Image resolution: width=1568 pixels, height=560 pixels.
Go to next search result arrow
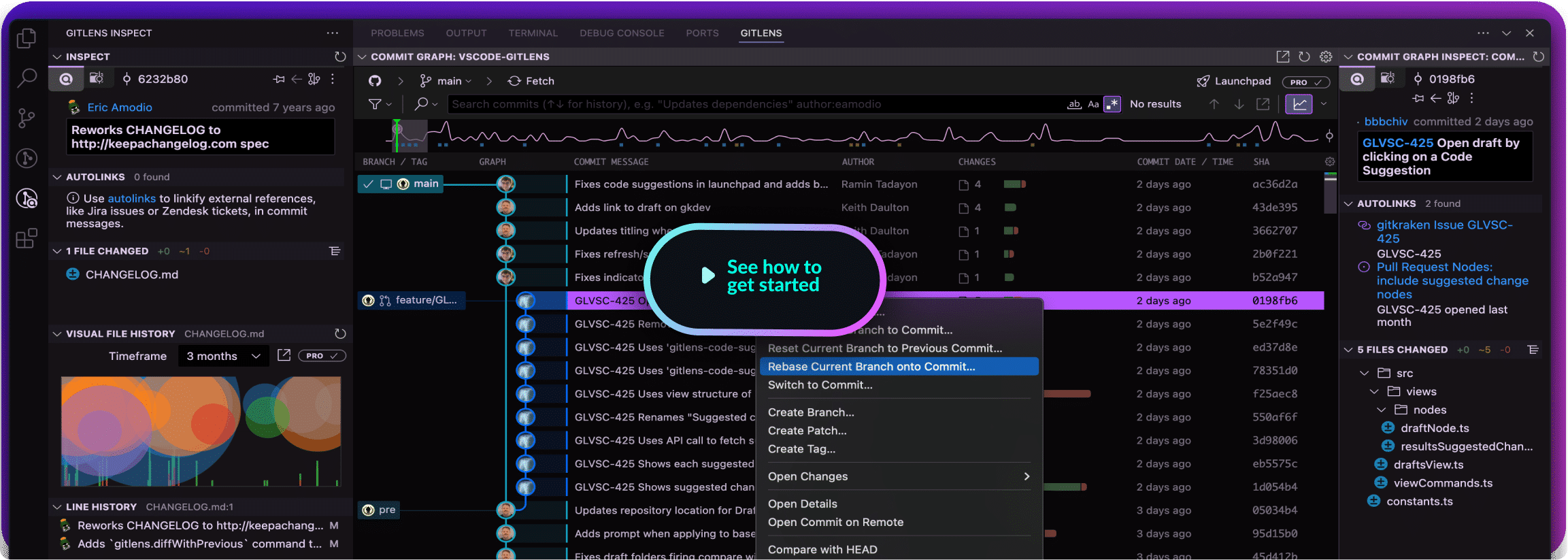click(x=1239, y=104)
